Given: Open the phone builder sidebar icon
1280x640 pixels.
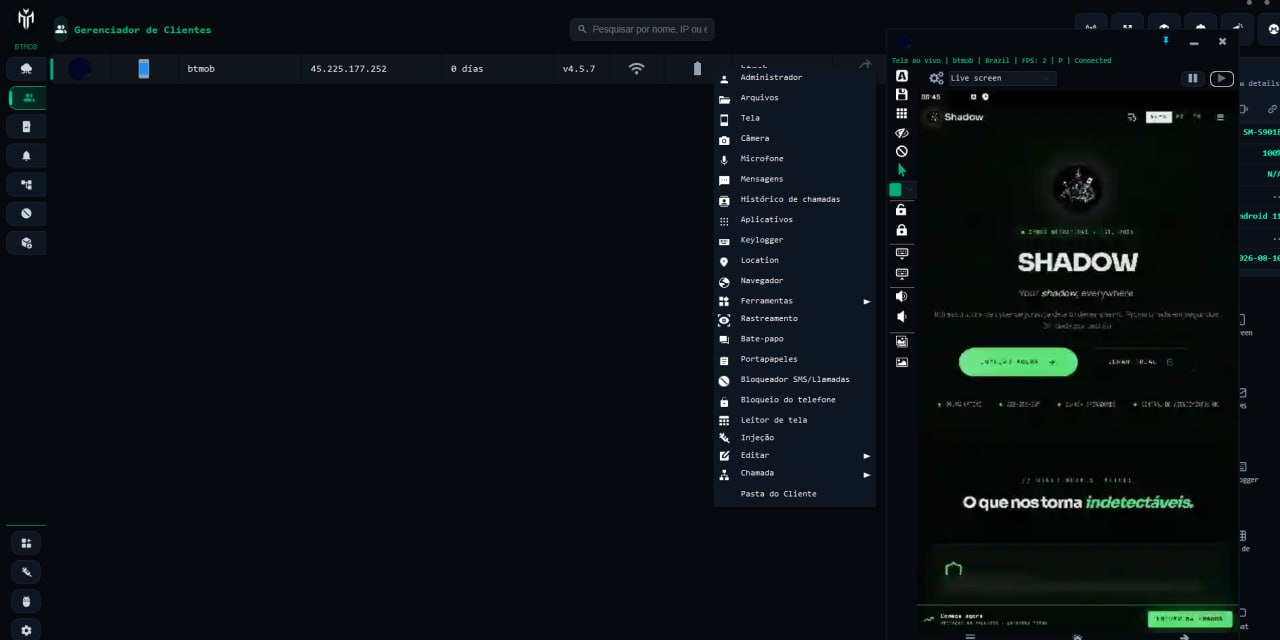Looking at the screenshot, I should click(x=26, y=127).
